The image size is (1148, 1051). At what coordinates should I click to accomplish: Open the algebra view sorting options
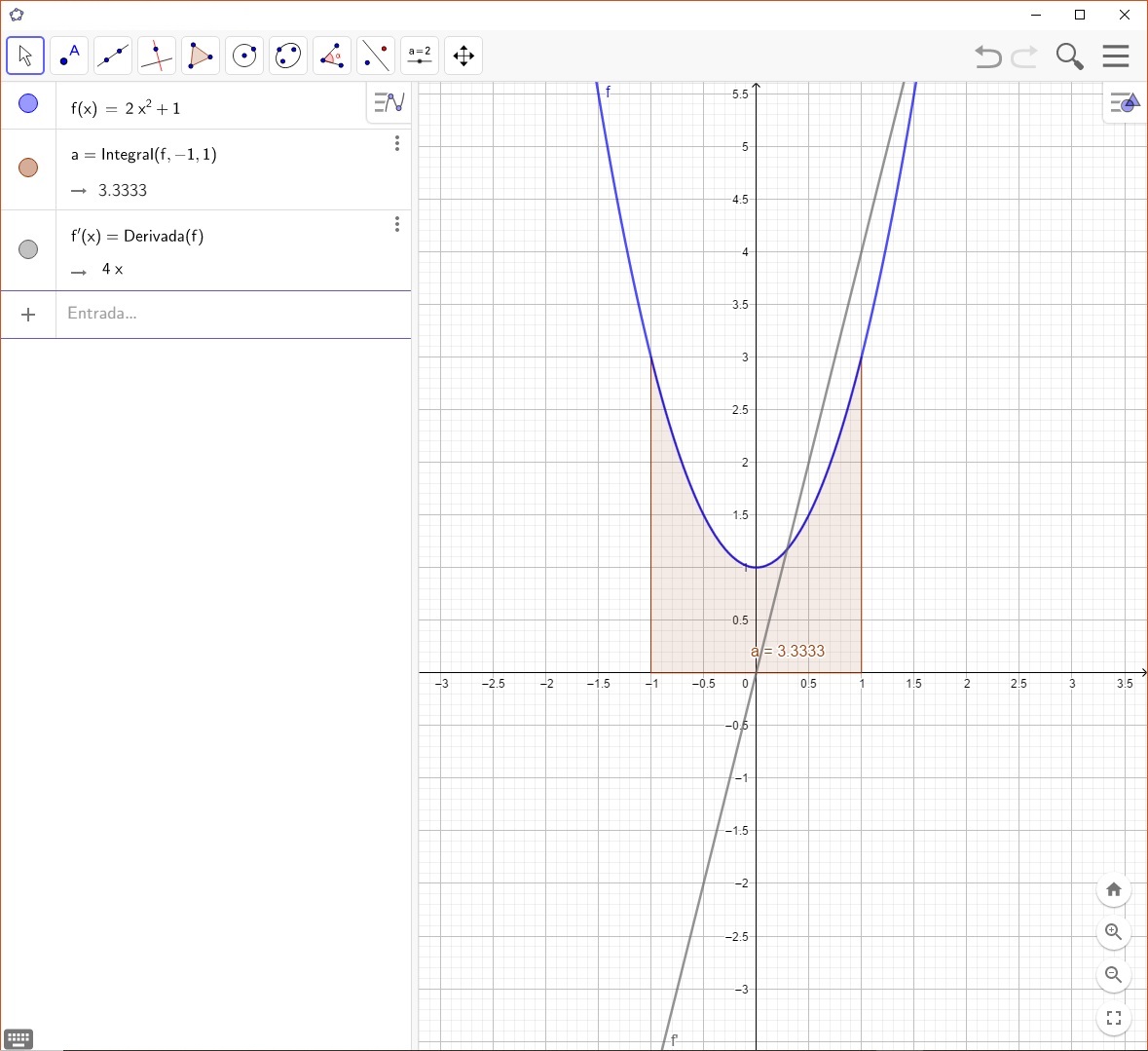pyautogui.click(x=388, y=102)
